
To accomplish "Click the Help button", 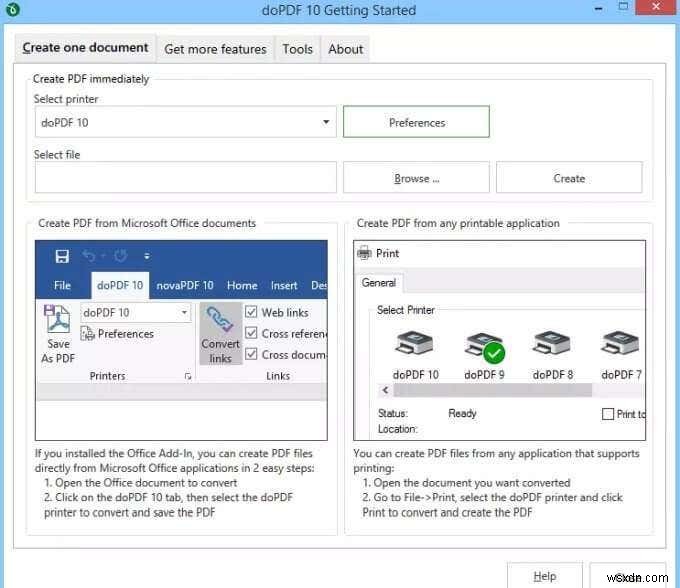I will (x=545, y=576).
